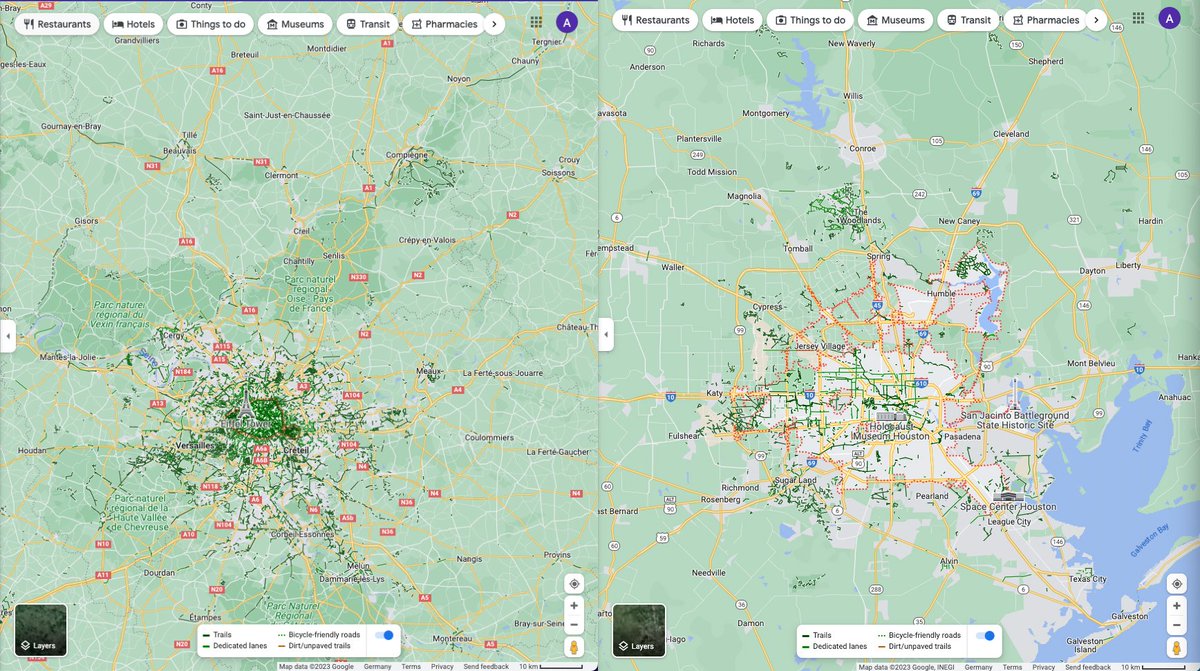Click Space Center Houston landmark icon
The image size is (1200, 671).
click(1009, 495)
